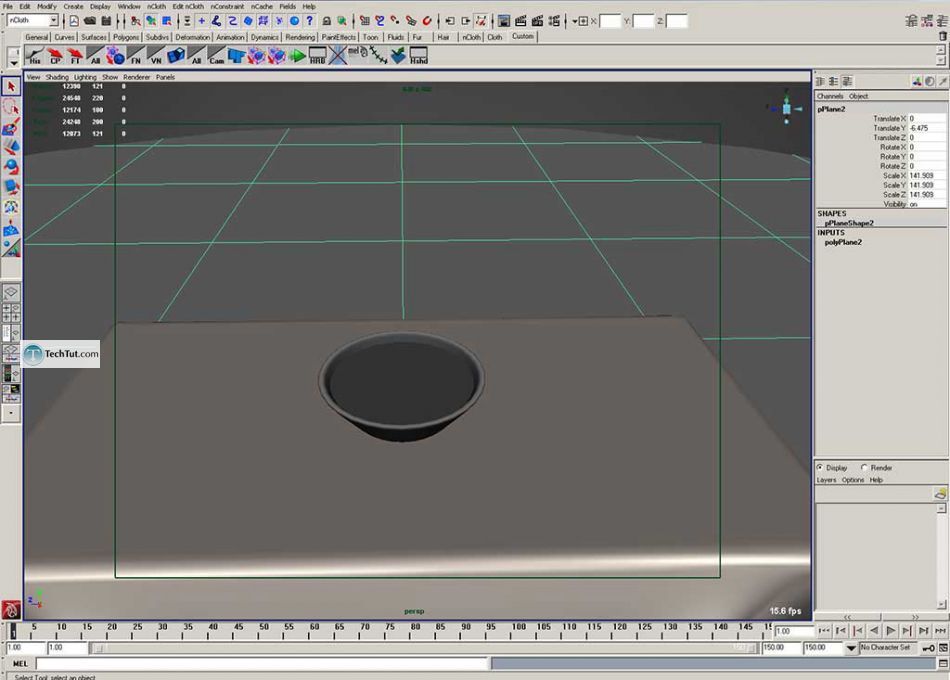This screenshot has height=680, width=950.
Task: Open the input field mode dropdown arrow
Action: pos(574,21)
